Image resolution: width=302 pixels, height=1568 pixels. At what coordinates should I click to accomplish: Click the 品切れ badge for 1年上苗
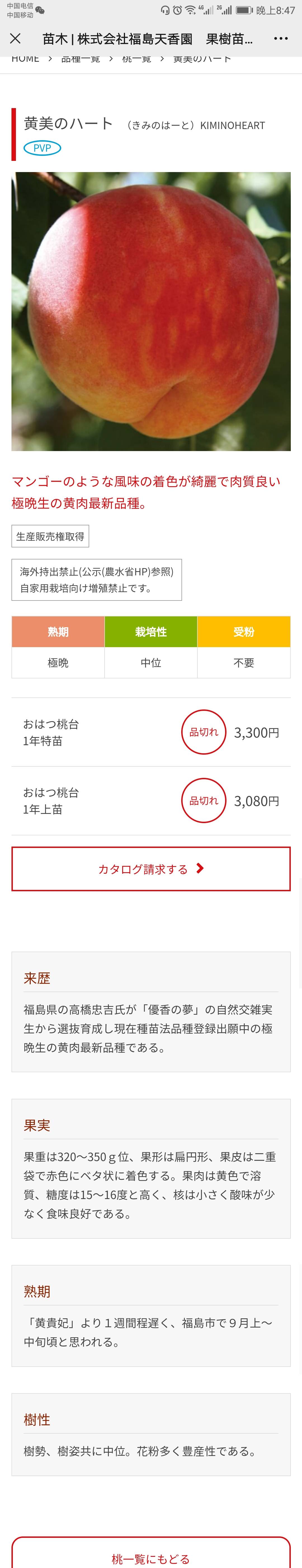pos(204,800)
